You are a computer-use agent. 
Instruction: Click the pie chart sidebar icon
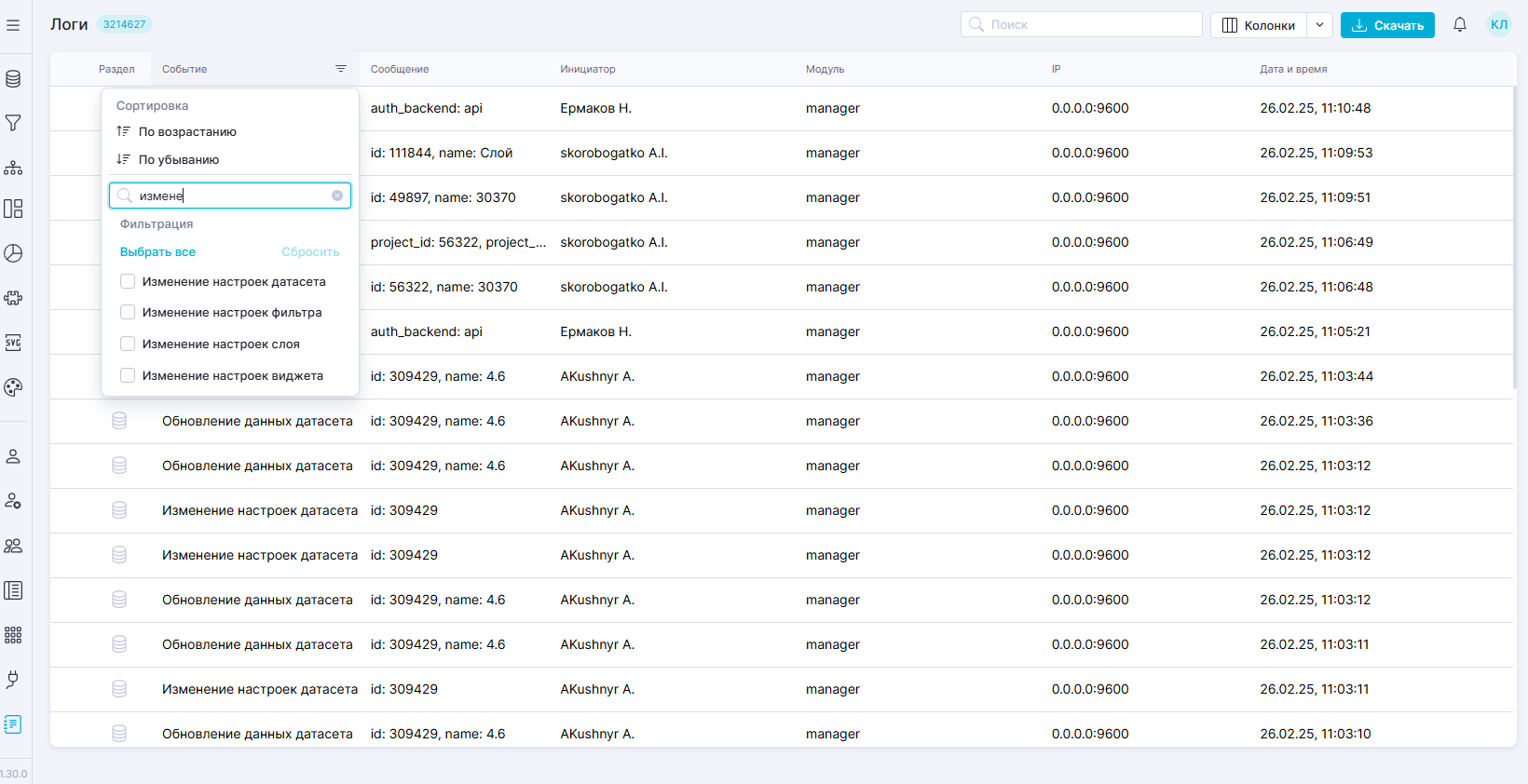tap(13, 253)
